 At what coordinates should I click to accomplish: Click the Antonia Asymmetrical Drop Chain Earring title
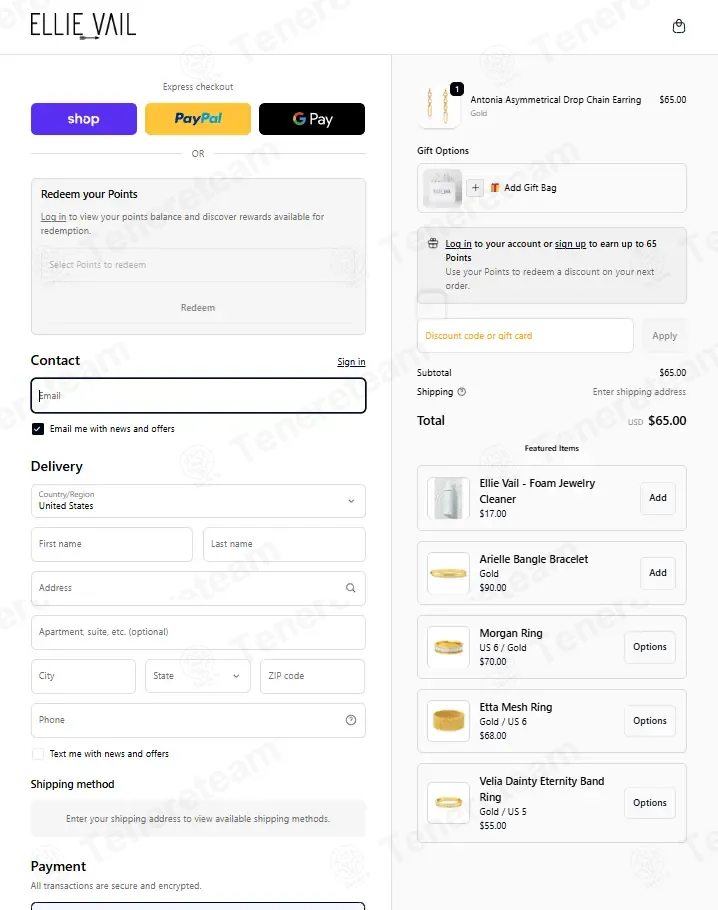pyautogui.click(x=555, y=100)
